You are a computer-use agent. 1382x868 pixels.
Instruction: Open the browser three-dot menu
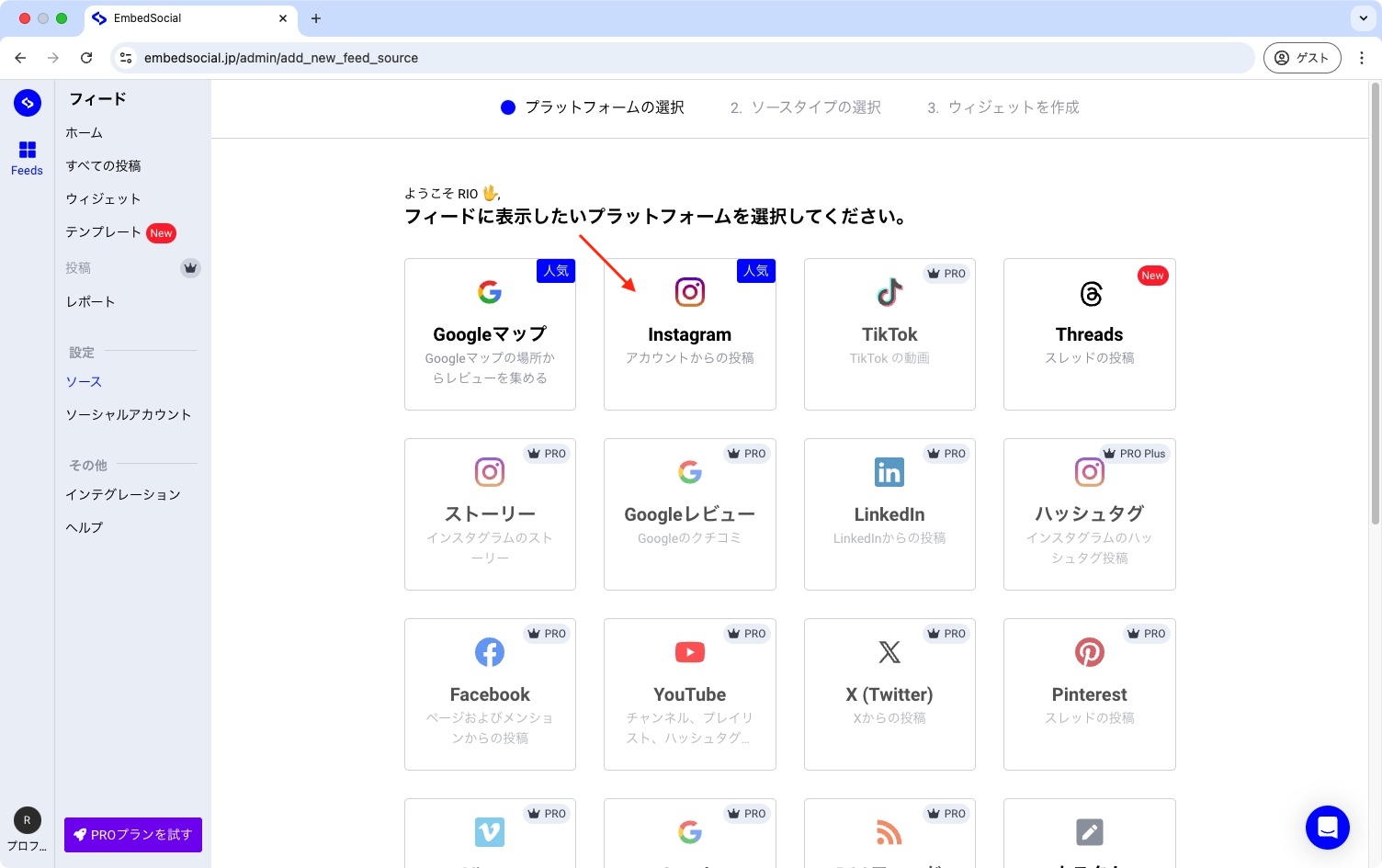tap(1362, 58)
